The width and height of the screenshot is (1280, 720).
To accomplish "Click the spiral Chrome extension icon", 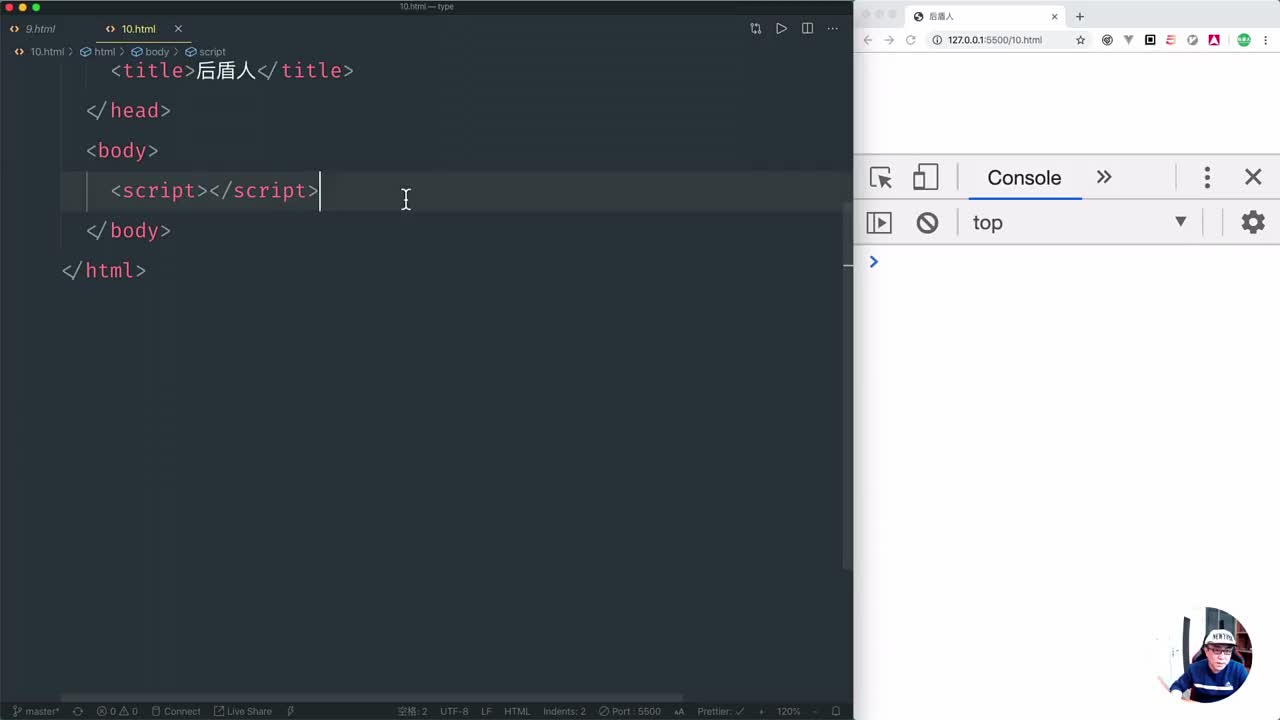I will (1107, 40).
